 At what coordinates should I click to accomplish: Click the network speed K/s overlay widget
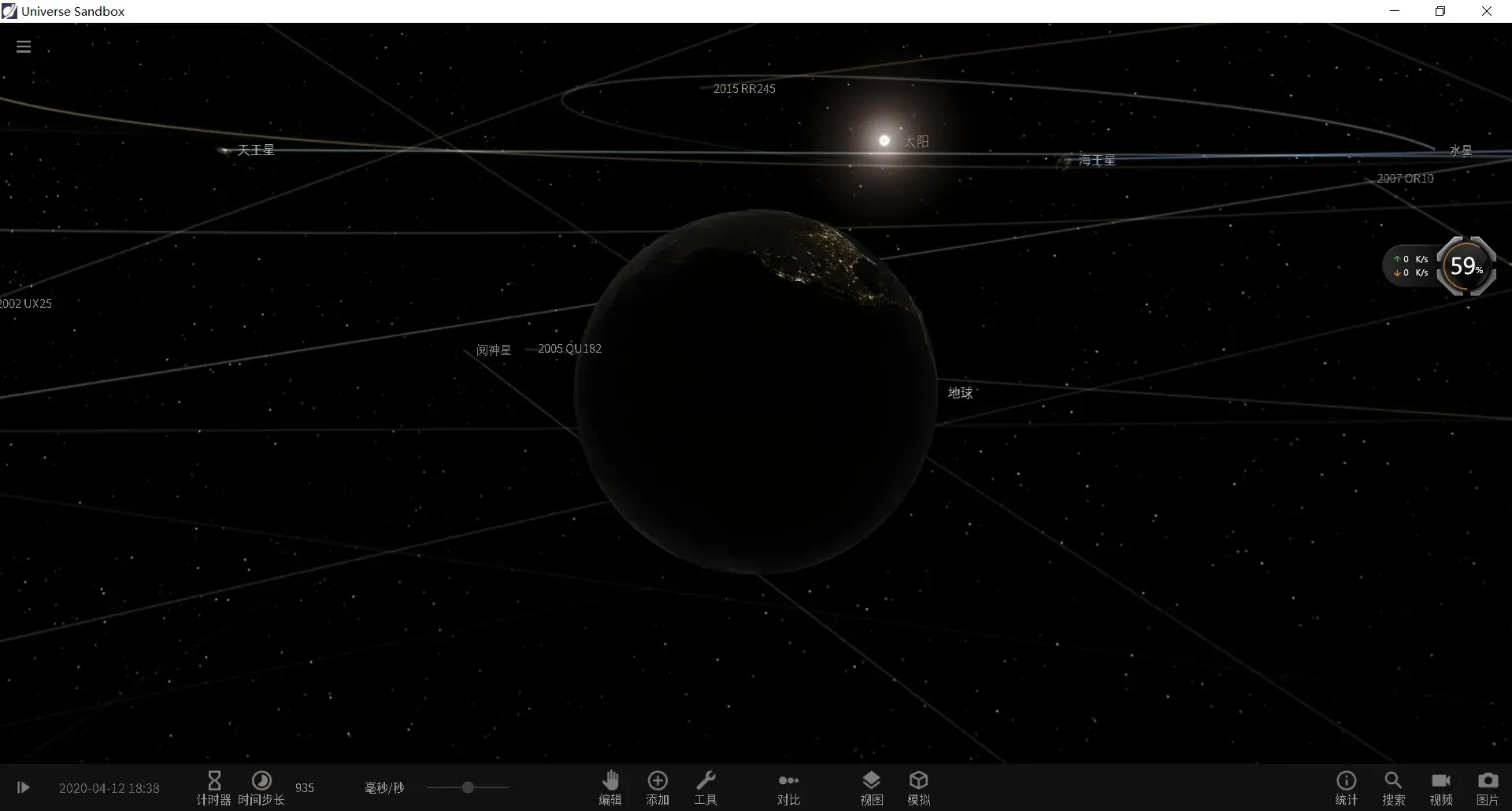(x=1410, y=266)
